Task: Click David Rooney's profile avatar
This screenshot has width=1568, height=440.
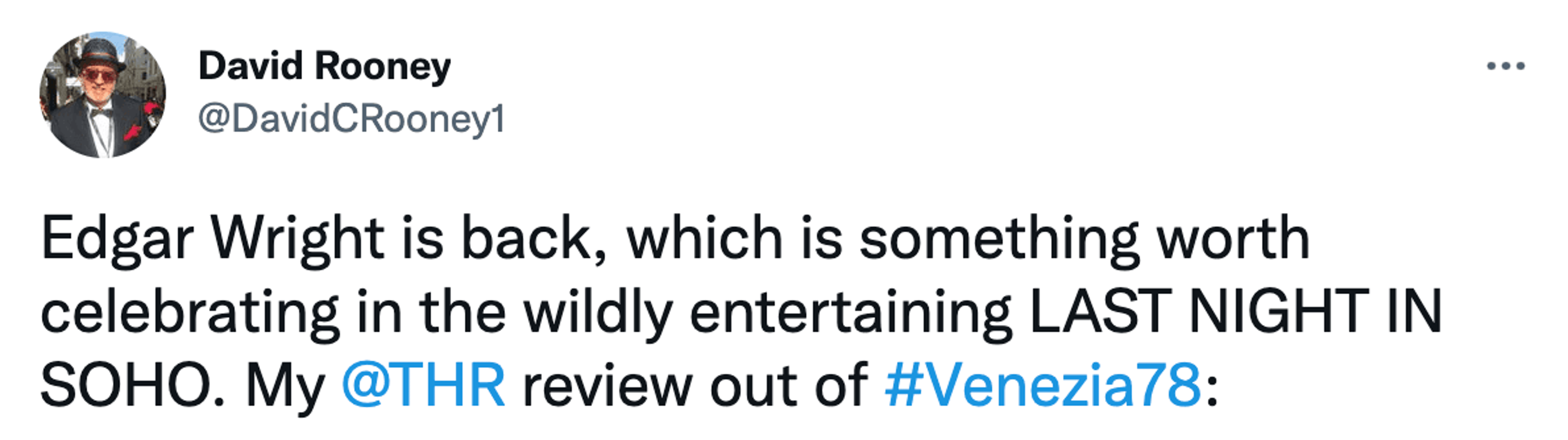Action: (102, 95)
